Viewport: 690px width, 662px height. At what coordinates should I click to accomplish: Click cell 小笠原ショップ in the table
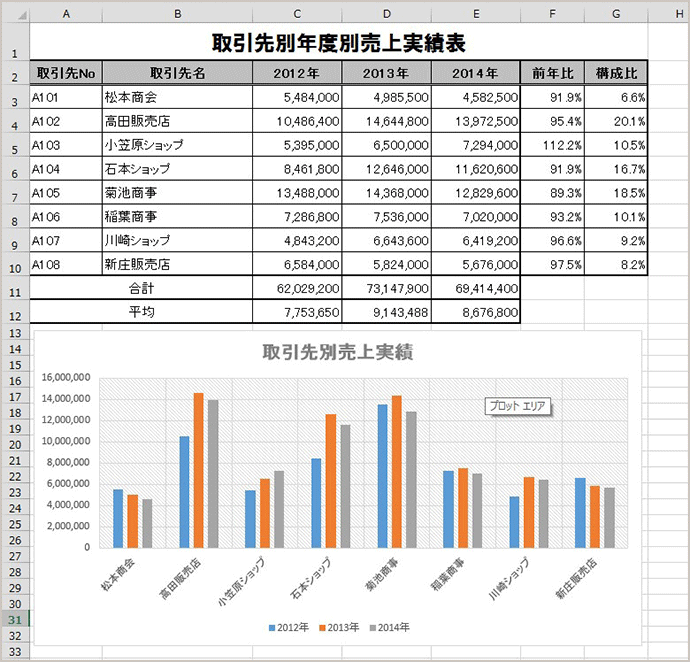pyautogui.click(x=177, y=145)
